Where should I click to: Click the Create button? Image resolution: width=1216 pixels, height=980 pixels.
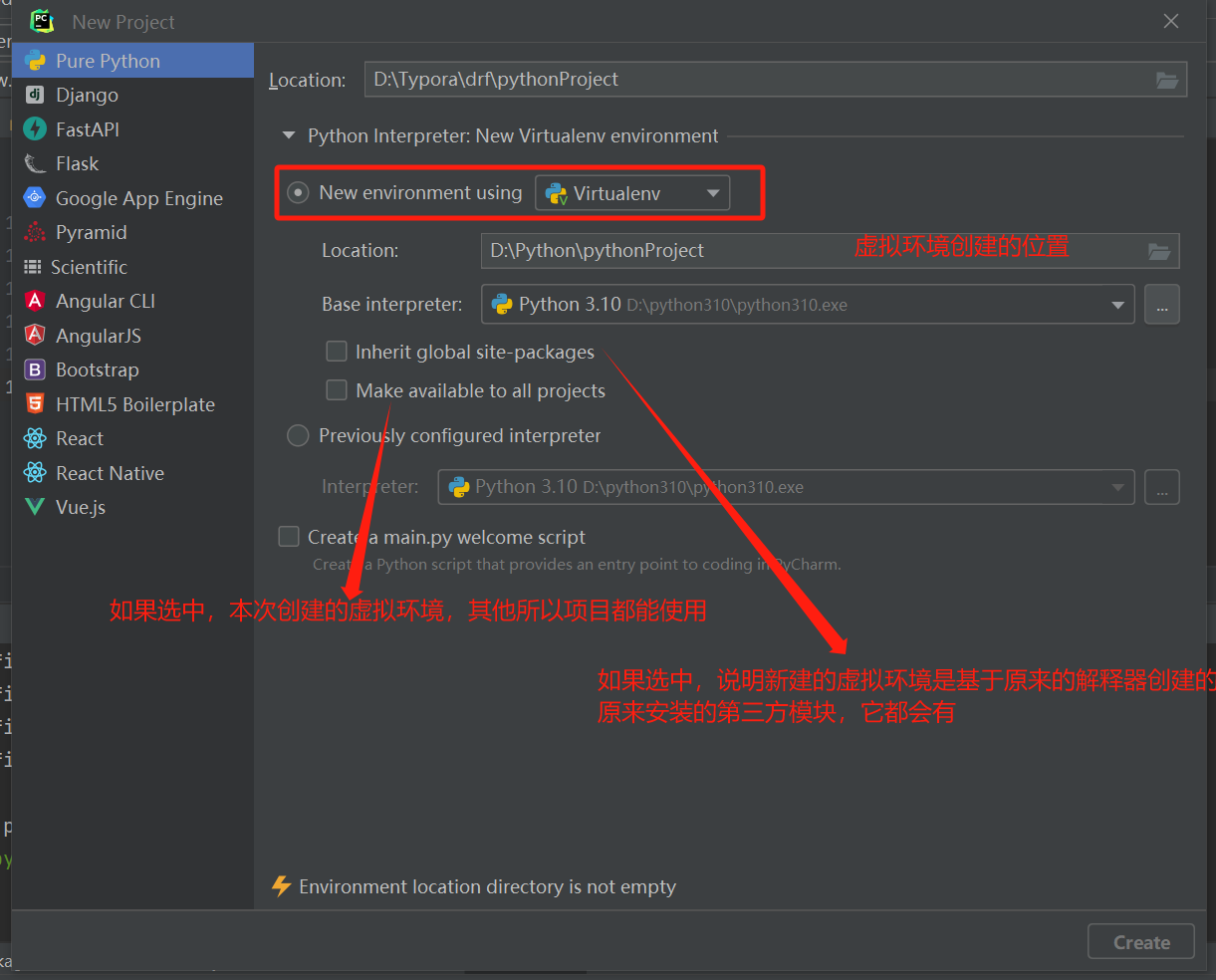coord(1141,942)
